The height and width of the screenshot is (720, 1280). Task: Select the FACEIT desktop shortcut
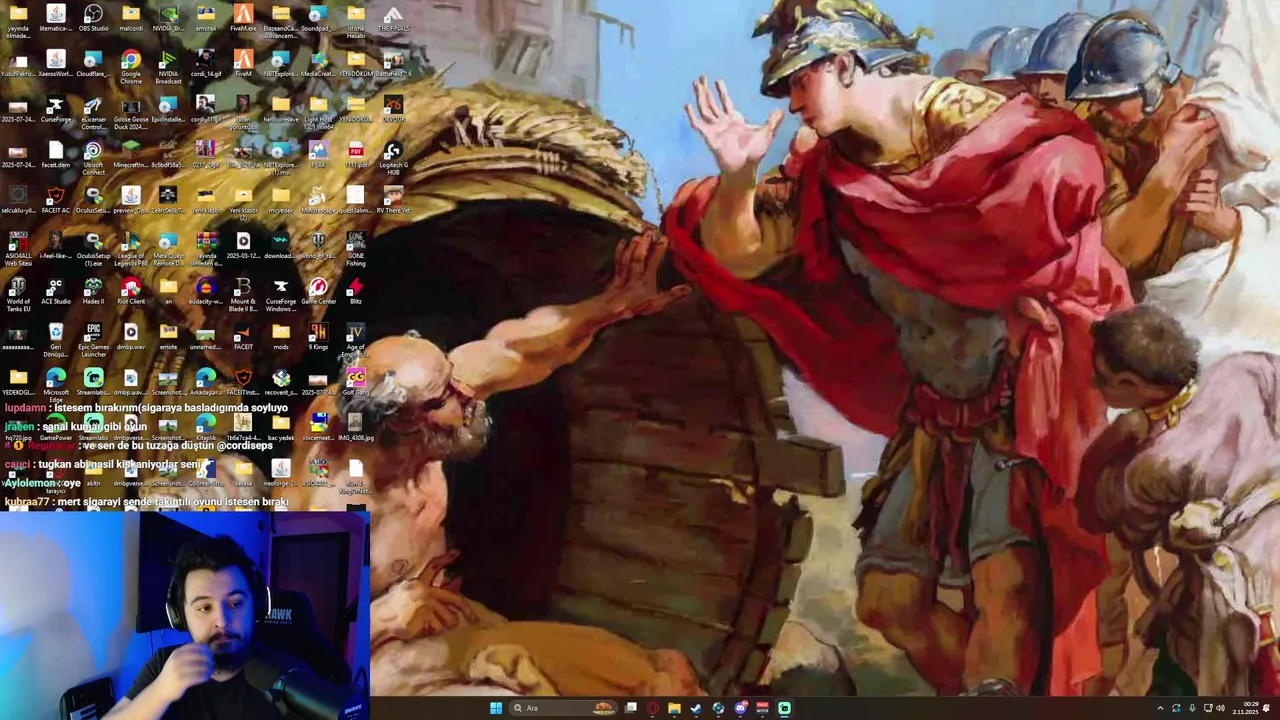click(x=243, y=337)
